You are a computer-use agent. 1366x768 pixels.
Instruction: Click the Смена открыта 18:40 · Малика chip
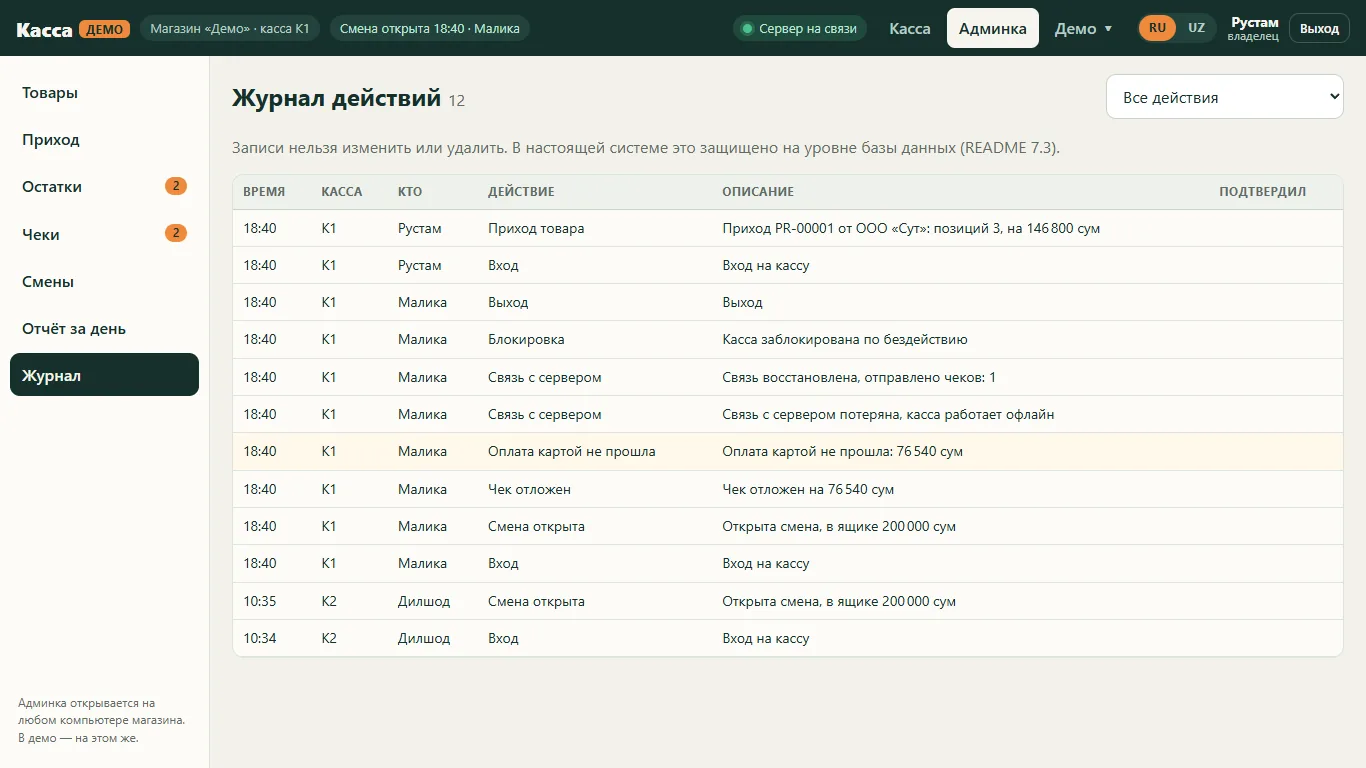tap(430, 29)
